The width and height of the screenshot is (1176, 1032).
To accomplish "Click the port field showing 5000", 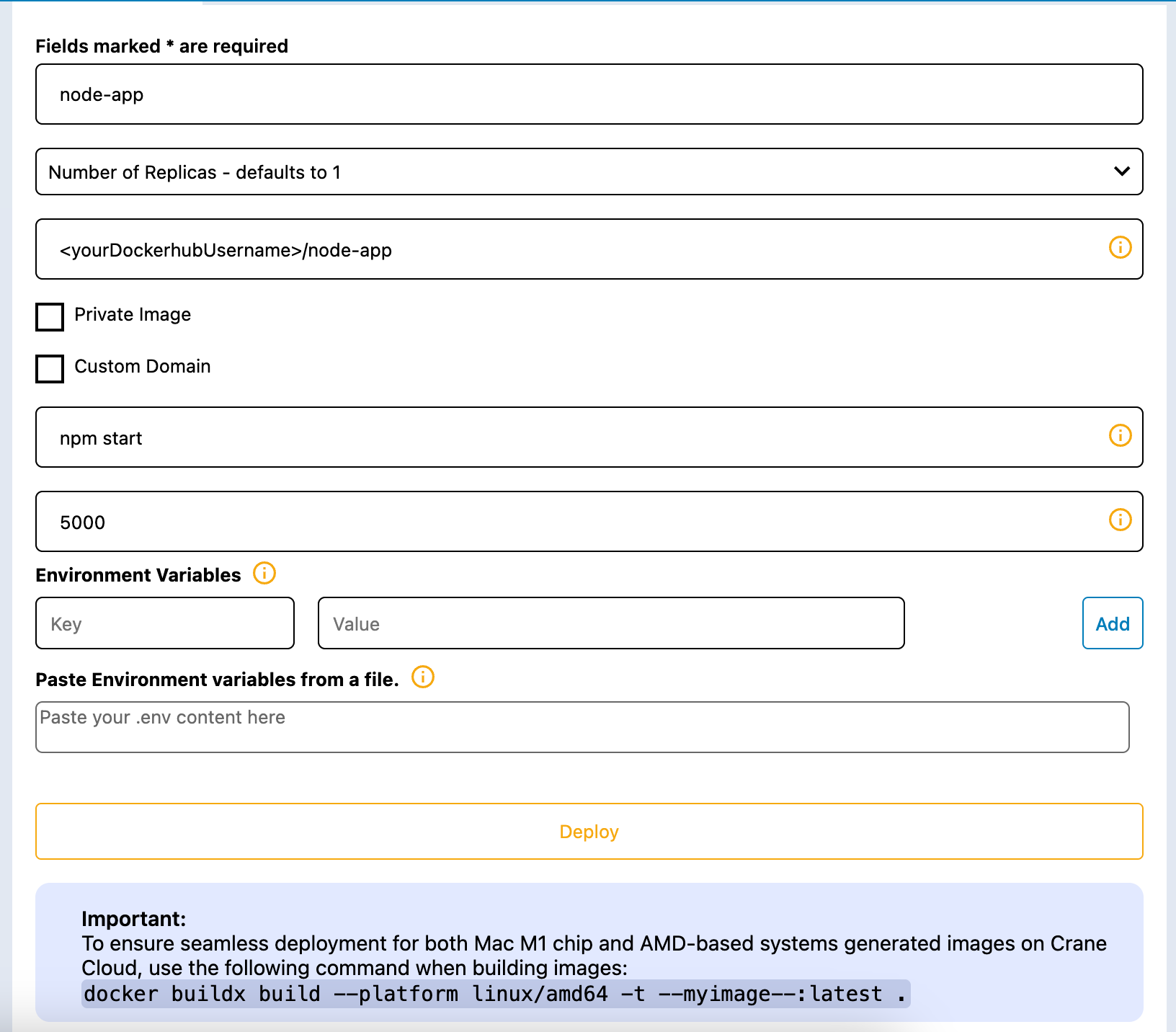I will [589, 522].
